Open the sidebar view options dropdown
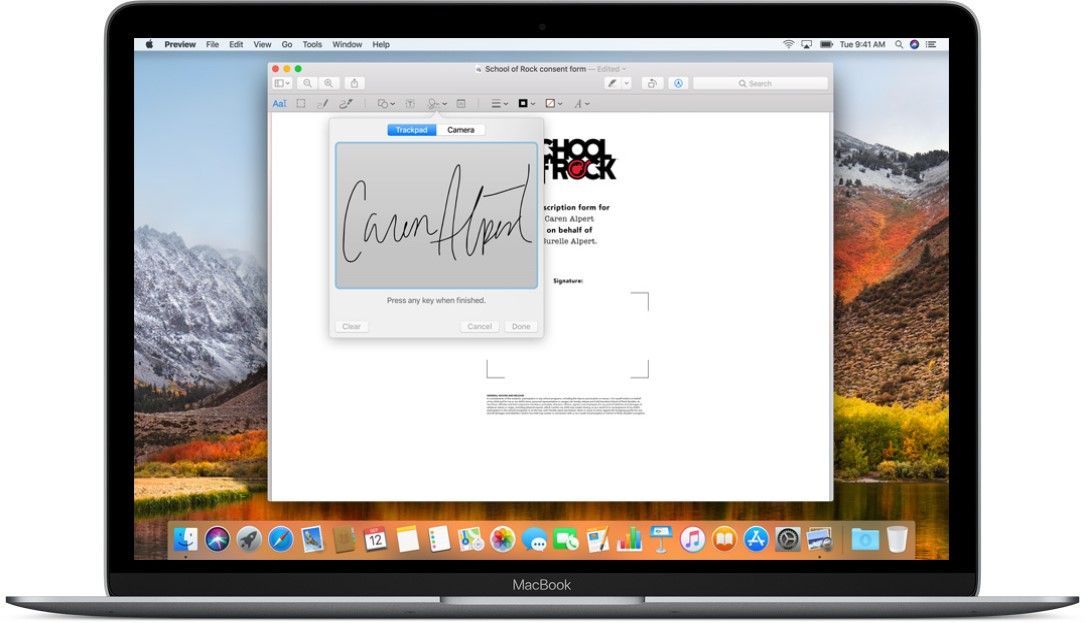Image resolution: width=1088 pixels, height=623 pixels. [x=282, y=83]
